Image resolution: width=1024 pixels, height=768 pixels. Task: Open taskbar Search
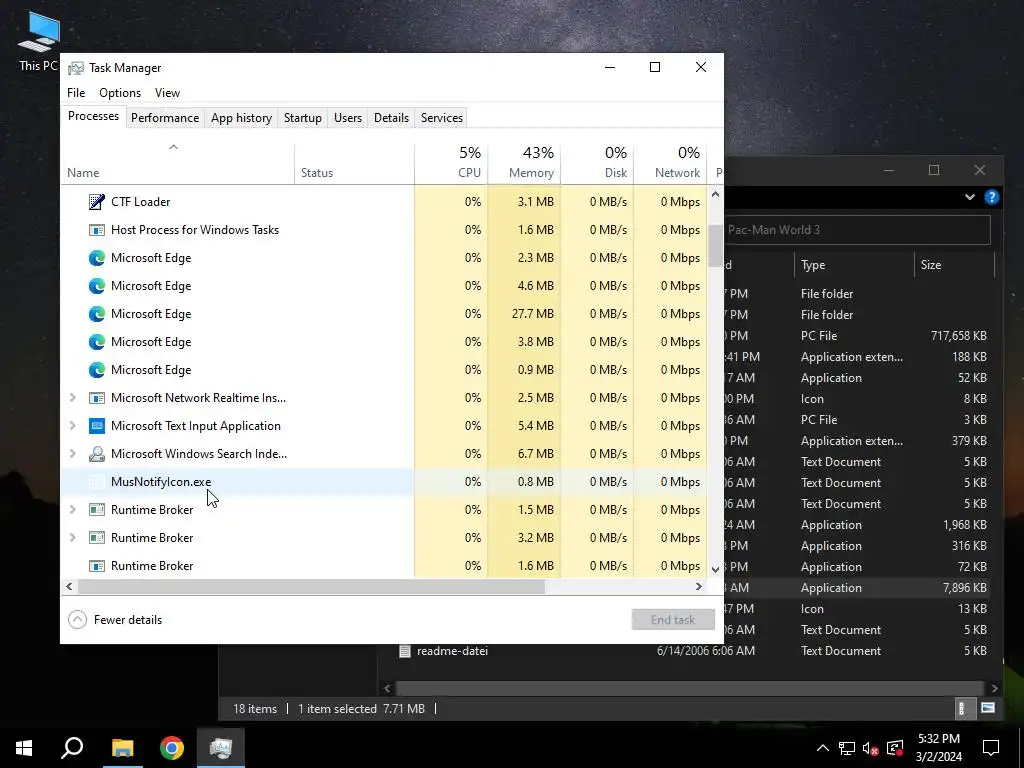pyautogui.click(x=72, y=748)
